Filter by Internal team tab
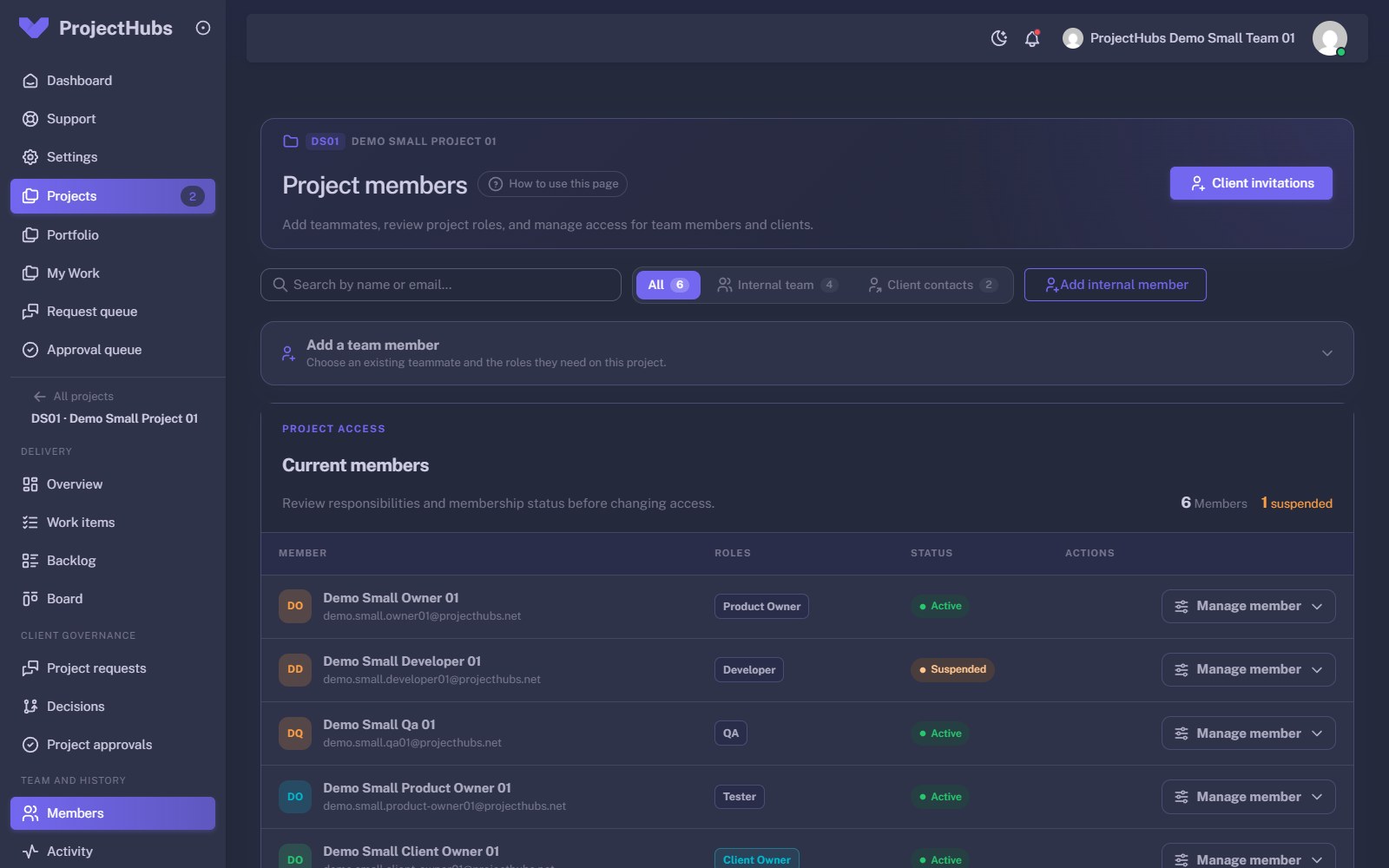Screen dimensions: 1389x868 click(777, 285)
